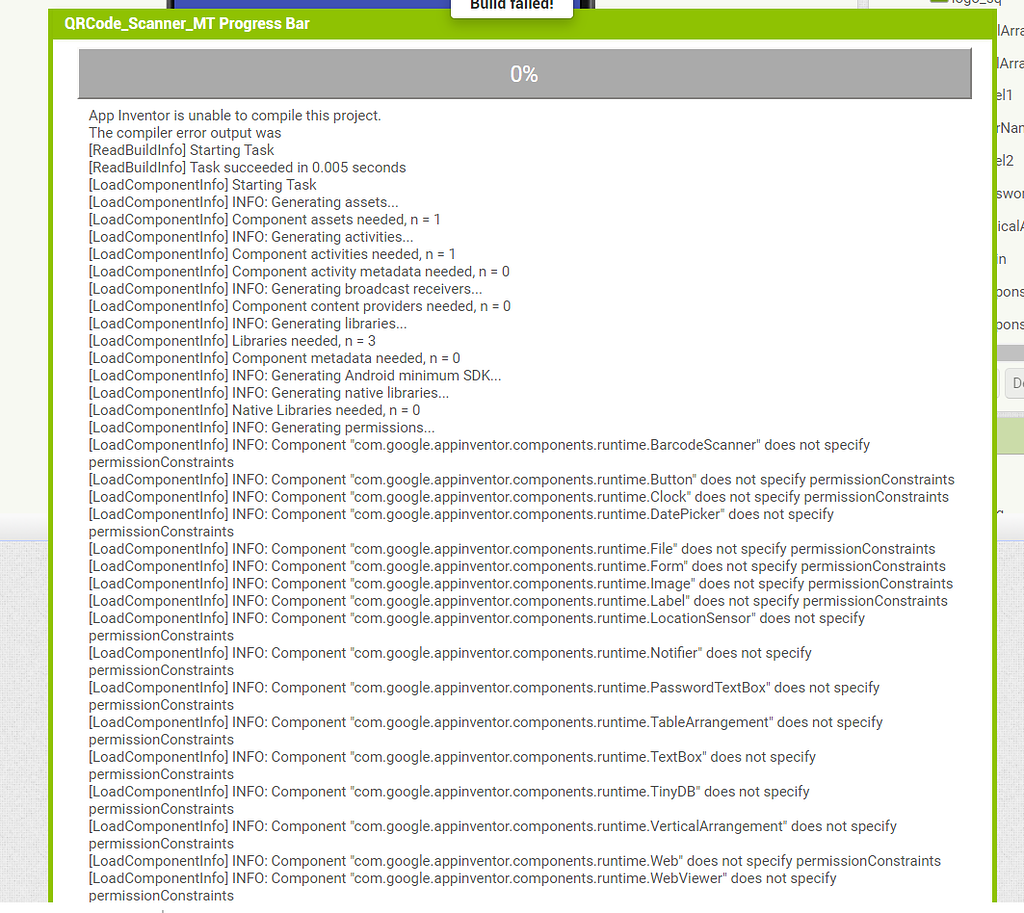Click the 0% progress bar
Screen dimensions: 1024x913
click(524, 72)
